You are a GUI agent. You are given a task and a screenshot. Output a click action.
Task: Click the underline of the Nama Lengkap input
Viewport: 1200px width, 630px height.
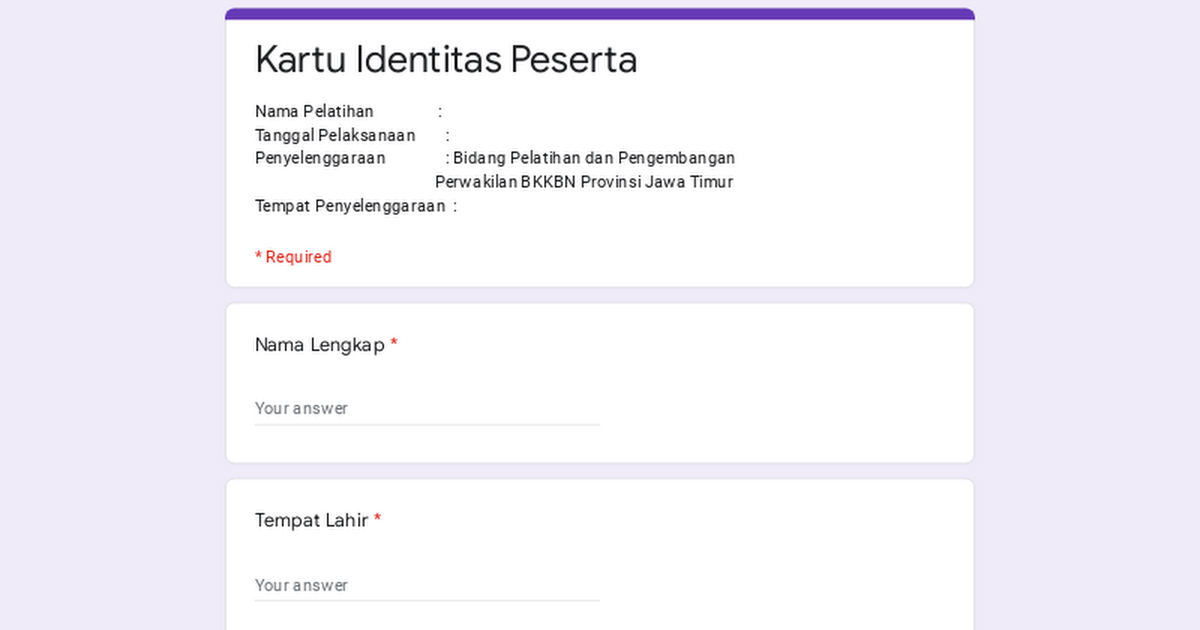pos(427,423)
